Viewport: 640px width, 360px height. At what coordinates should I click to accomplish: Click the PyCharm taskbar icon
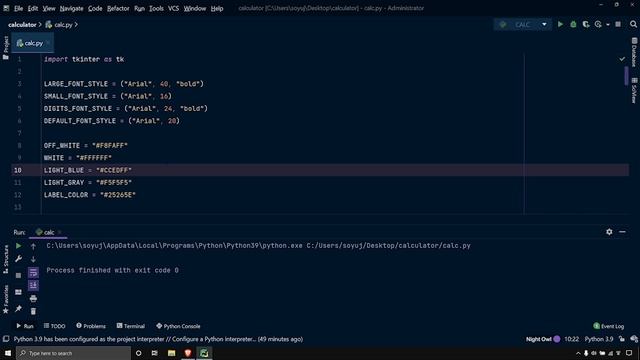204,353
